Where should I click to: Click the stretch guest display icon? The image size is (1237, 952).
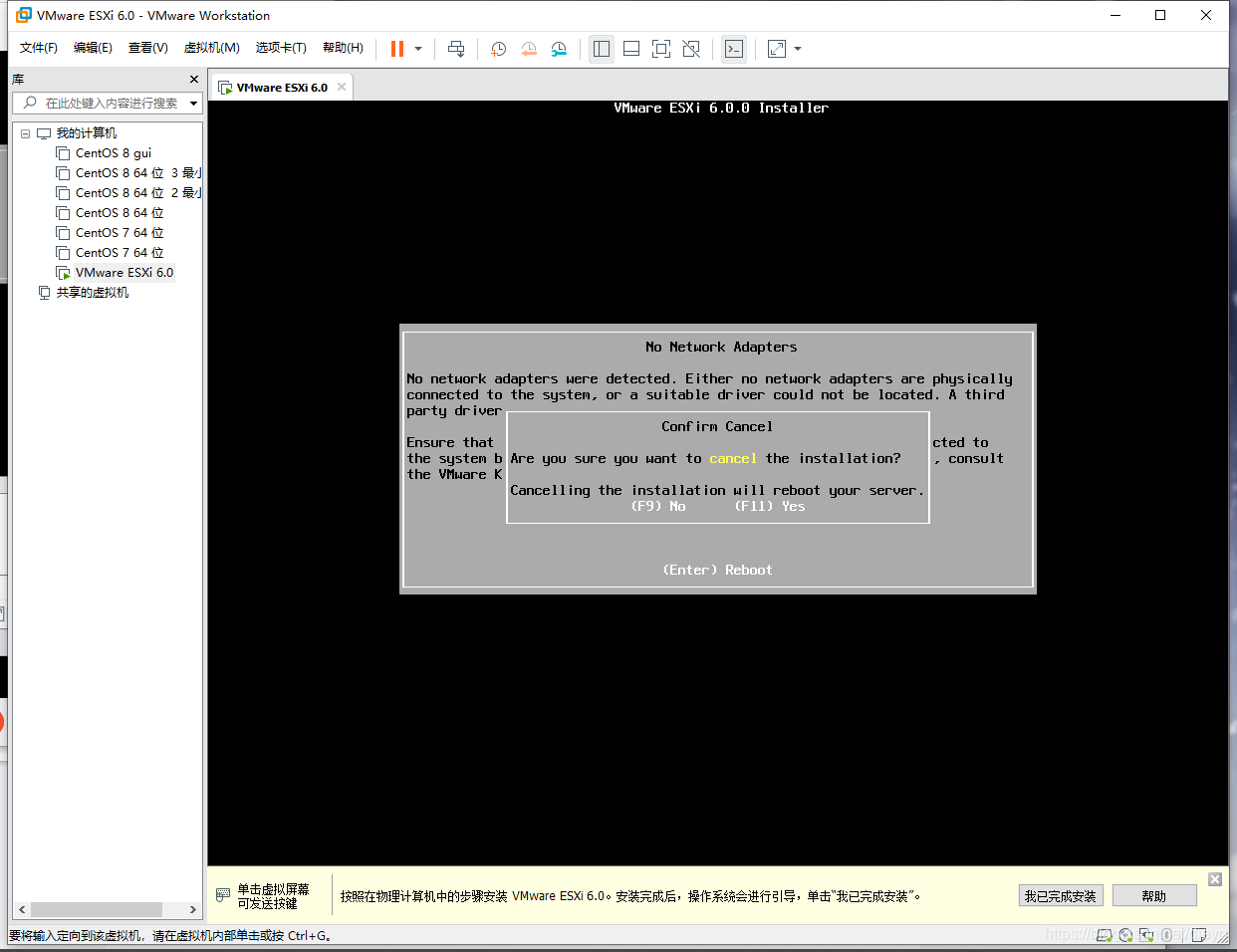[x=777, y=49]
